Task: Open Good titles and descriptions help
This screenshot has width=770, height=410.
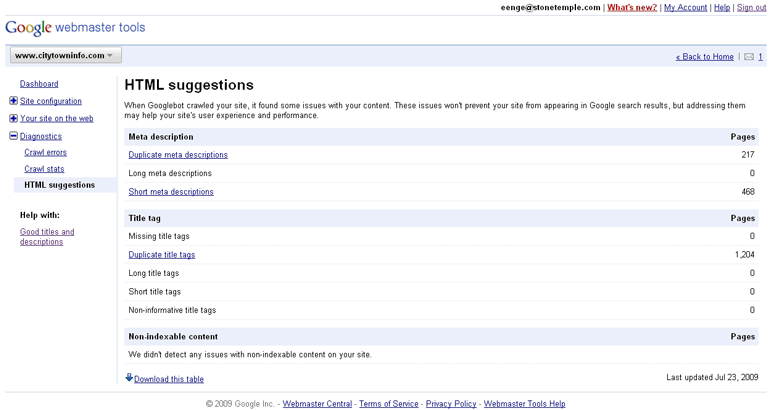Action: [x=47, y=237]
